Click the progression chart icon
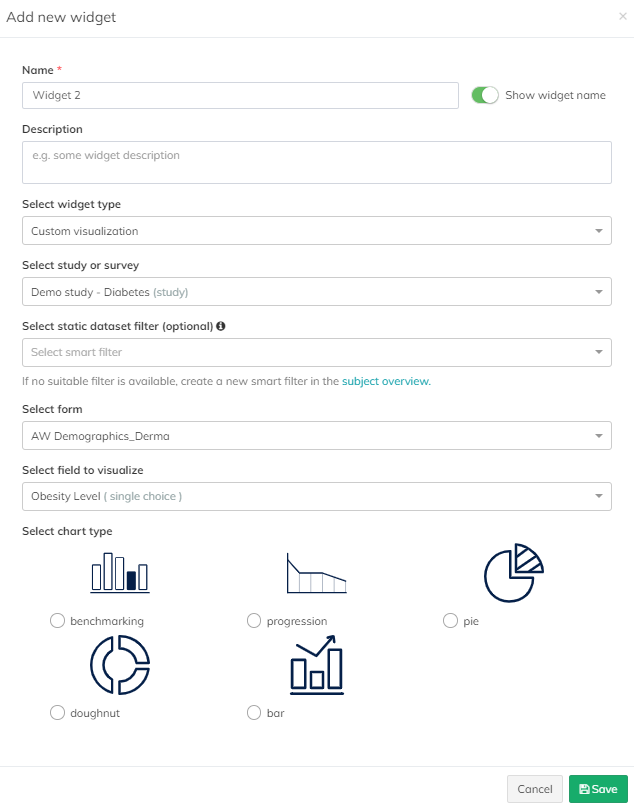634x809 pixels. (316, 574)
